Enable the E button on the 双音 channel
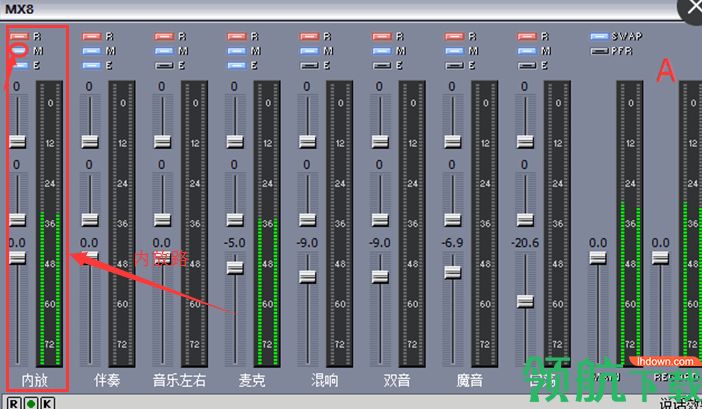The height and width of the screenshot is (409, 702). [381, 65]
